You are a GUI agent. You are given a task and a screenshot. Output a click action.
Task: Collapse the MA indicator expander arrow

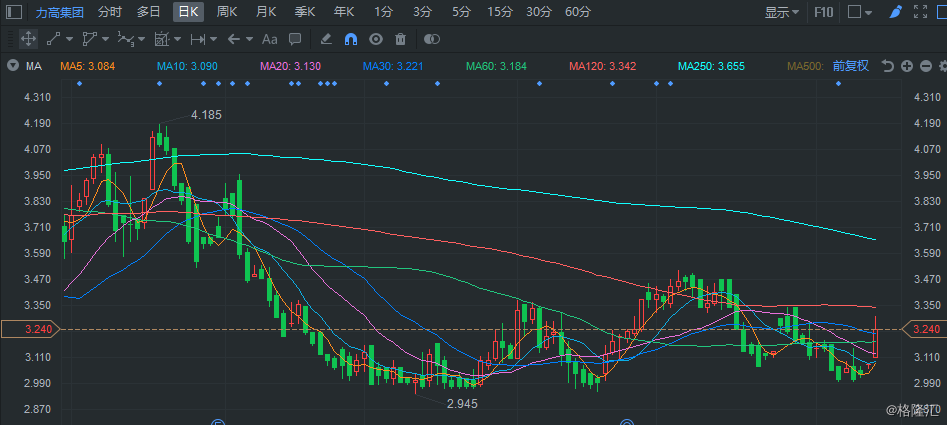(x=12, y=66)
